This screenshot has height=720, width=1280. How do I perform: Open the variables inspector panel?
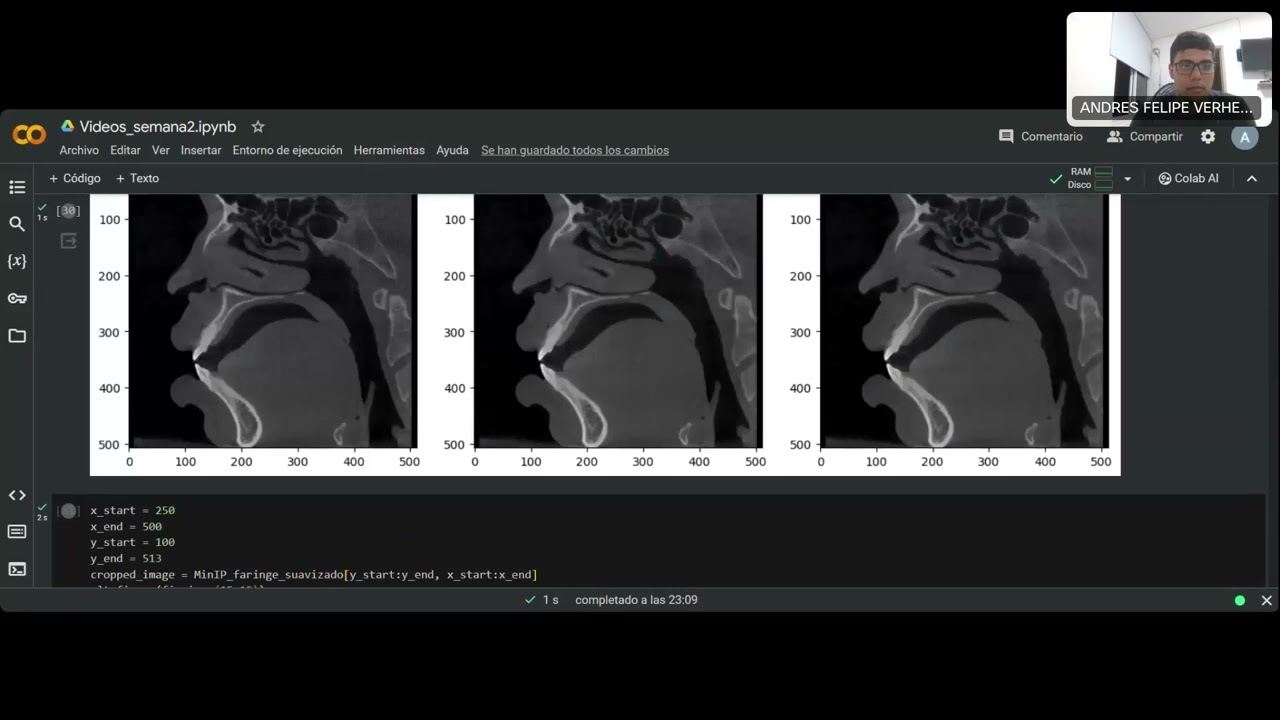[x=17, y=261]
